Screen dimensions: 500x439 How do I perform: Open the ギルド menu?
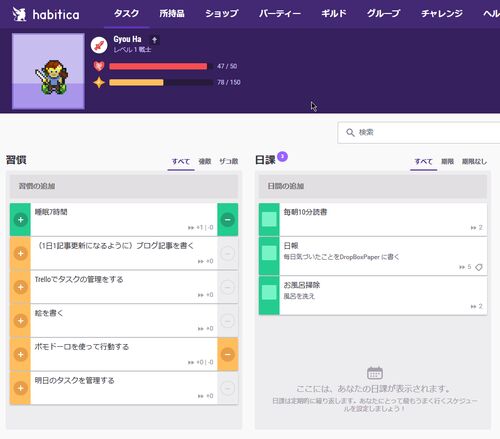[x=334, y=14]
